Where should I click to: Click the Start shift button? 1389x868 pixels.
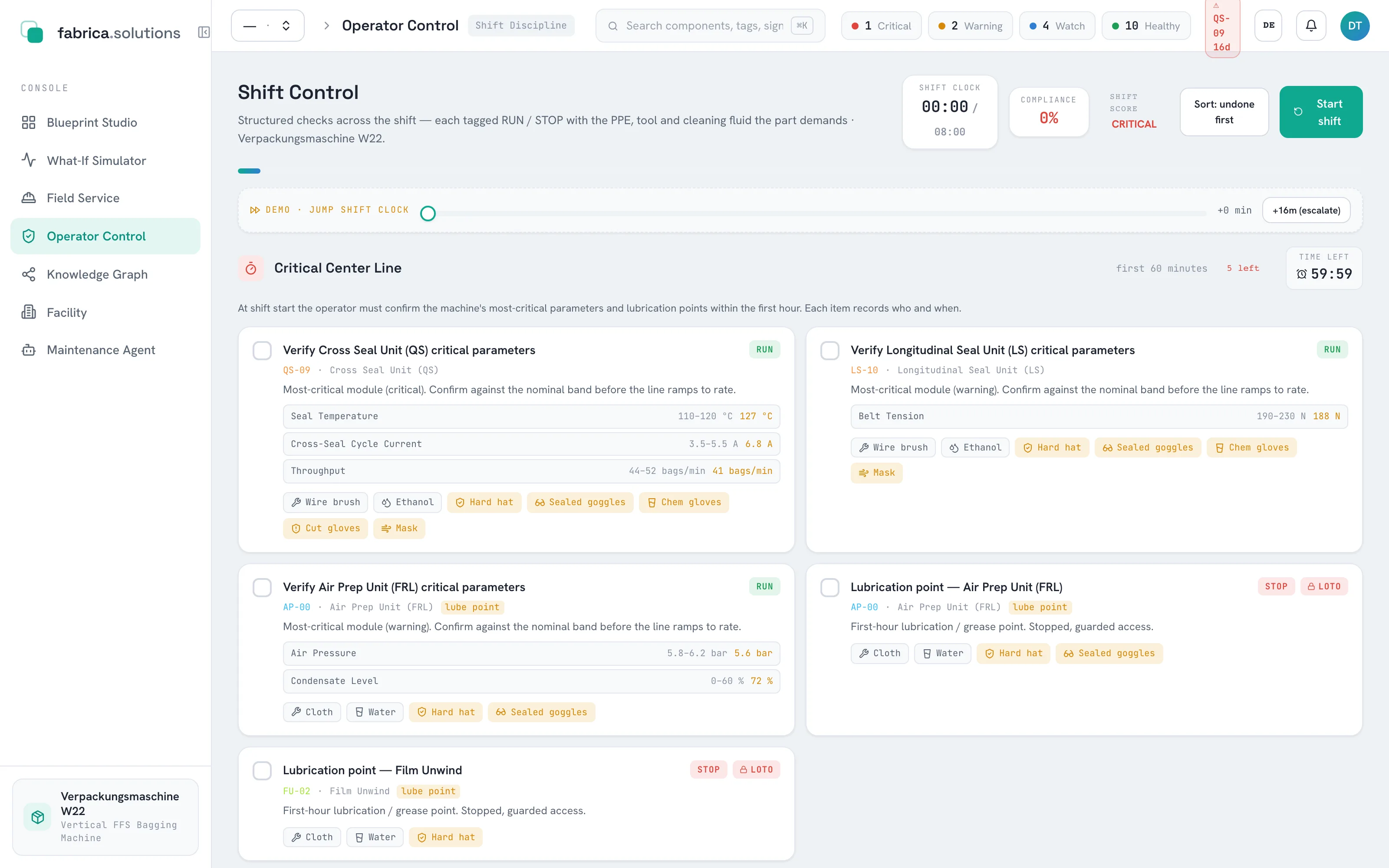[1321, 112]
